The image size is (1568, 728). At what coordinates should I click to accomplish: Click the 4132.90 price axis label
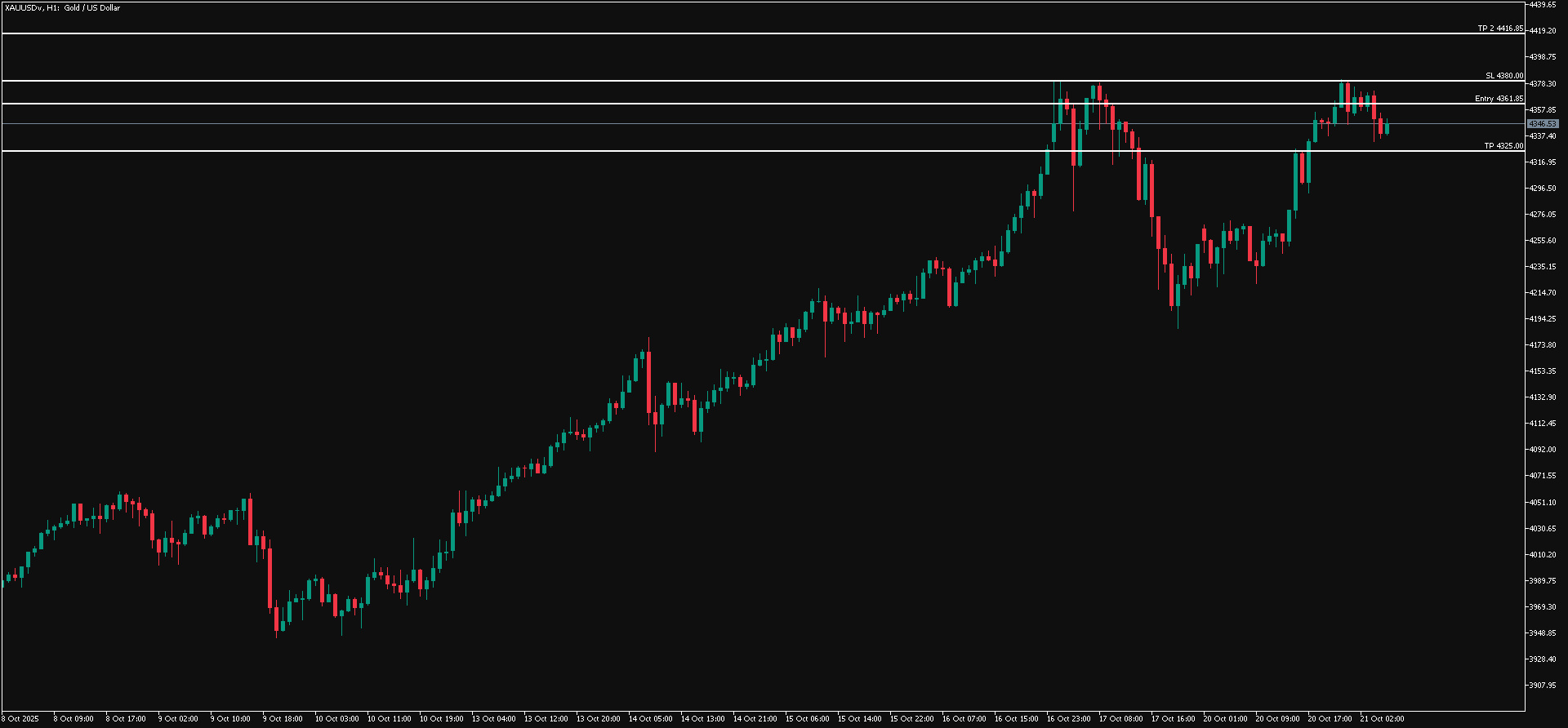click(x=1542, y=397)
